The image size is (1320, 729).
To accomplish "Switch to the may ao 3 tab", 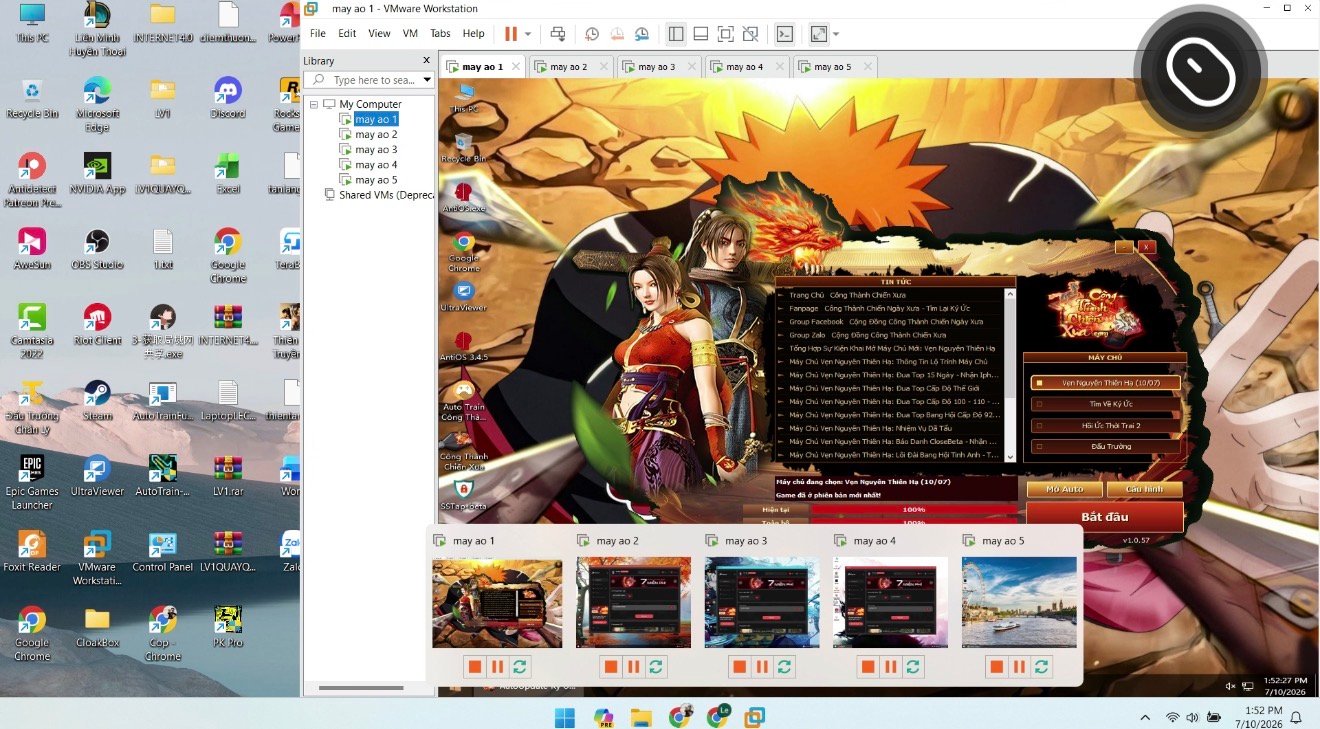I will point(658,67).
